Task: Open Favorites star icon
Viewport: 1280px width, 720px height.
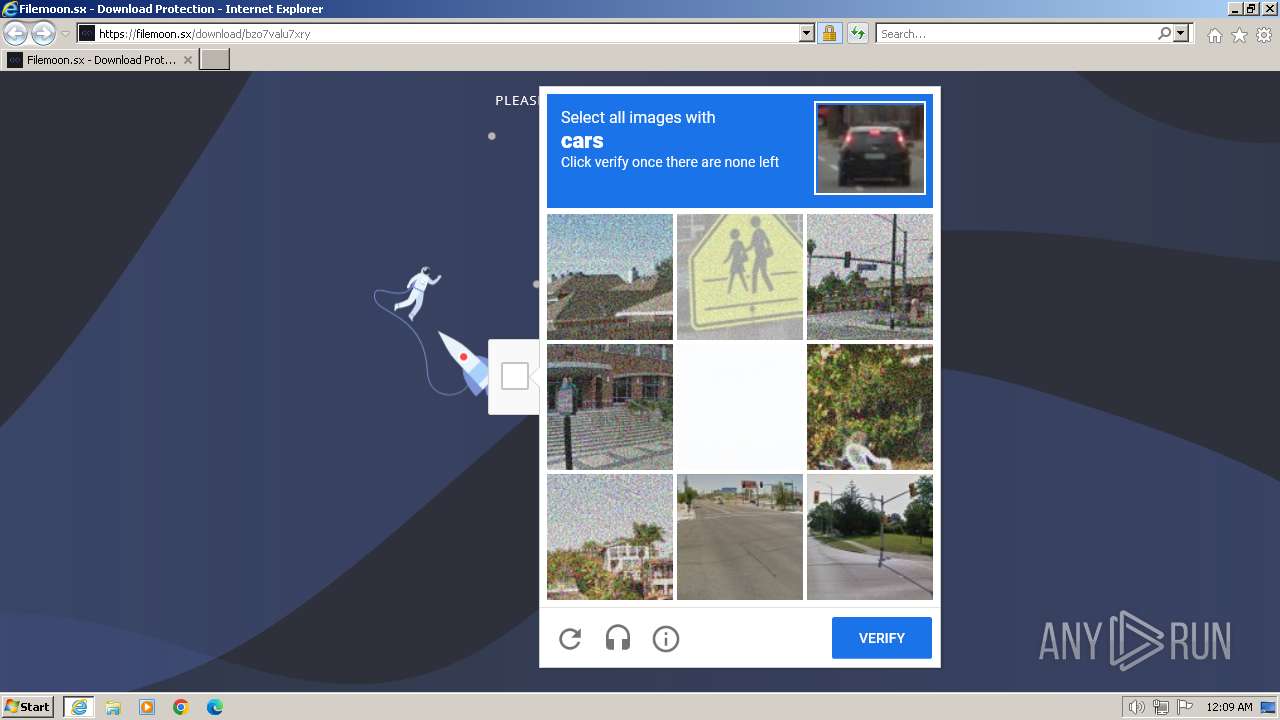Action: pyautogui.click(x=1239, y=35)
